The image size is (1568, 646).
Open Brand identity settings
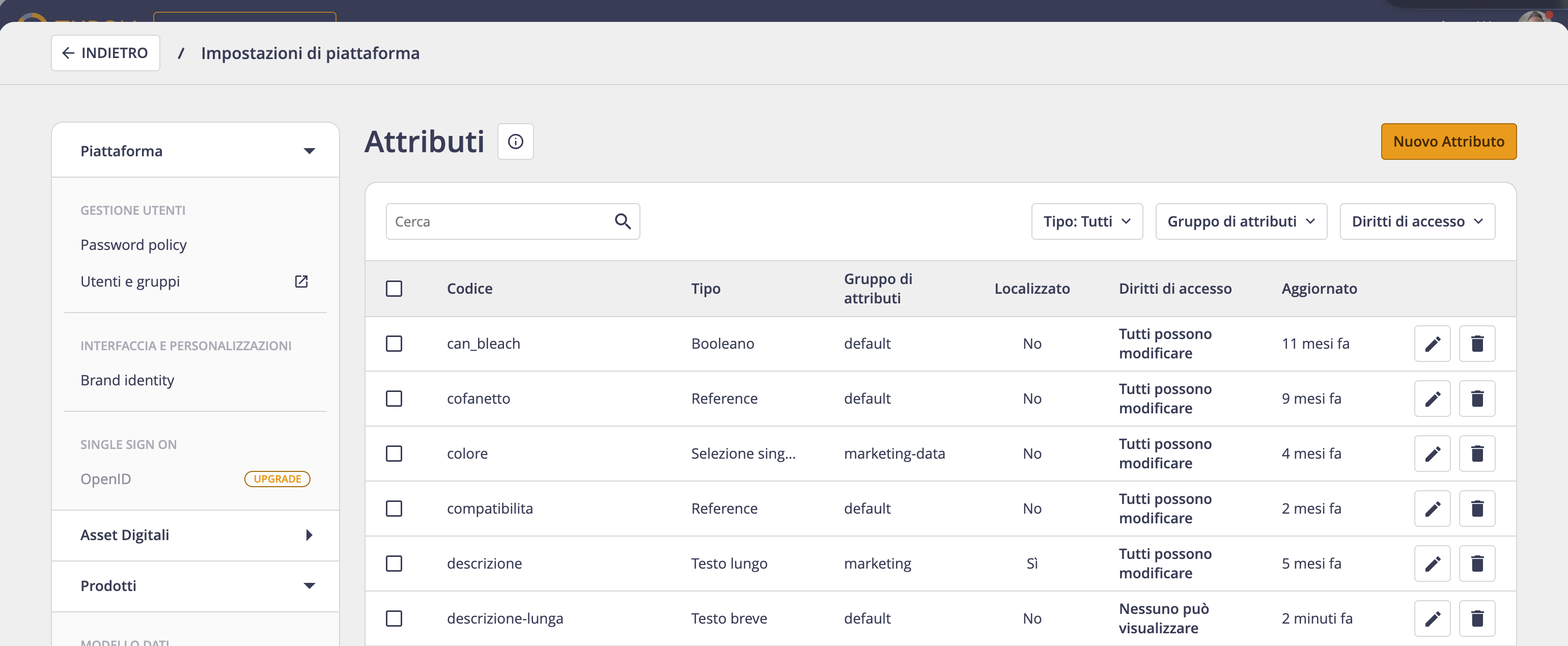(x=127, y=380)
